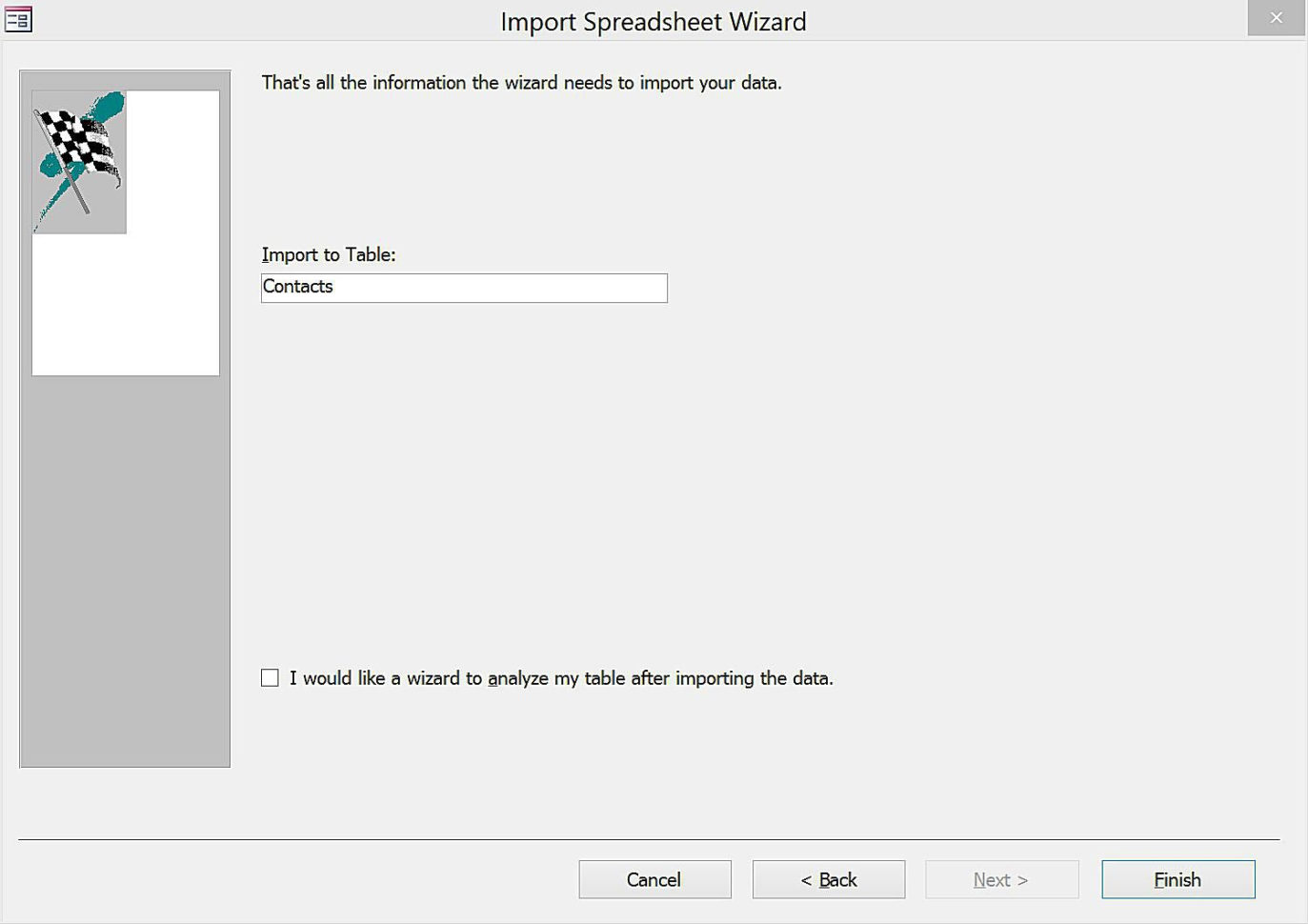Toggle the analyze table after importing setting
The width and height of the screenshot is (1308, 924).
click(x=270, y=677)
